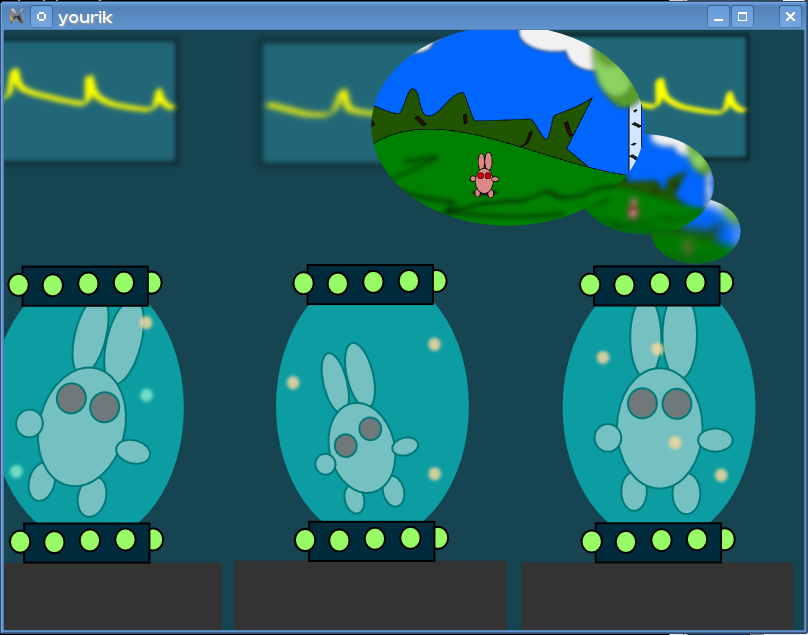Click the left heartbeat monitor screen
Viewport: 808px width, 635px height.
[x=88, y=100]
